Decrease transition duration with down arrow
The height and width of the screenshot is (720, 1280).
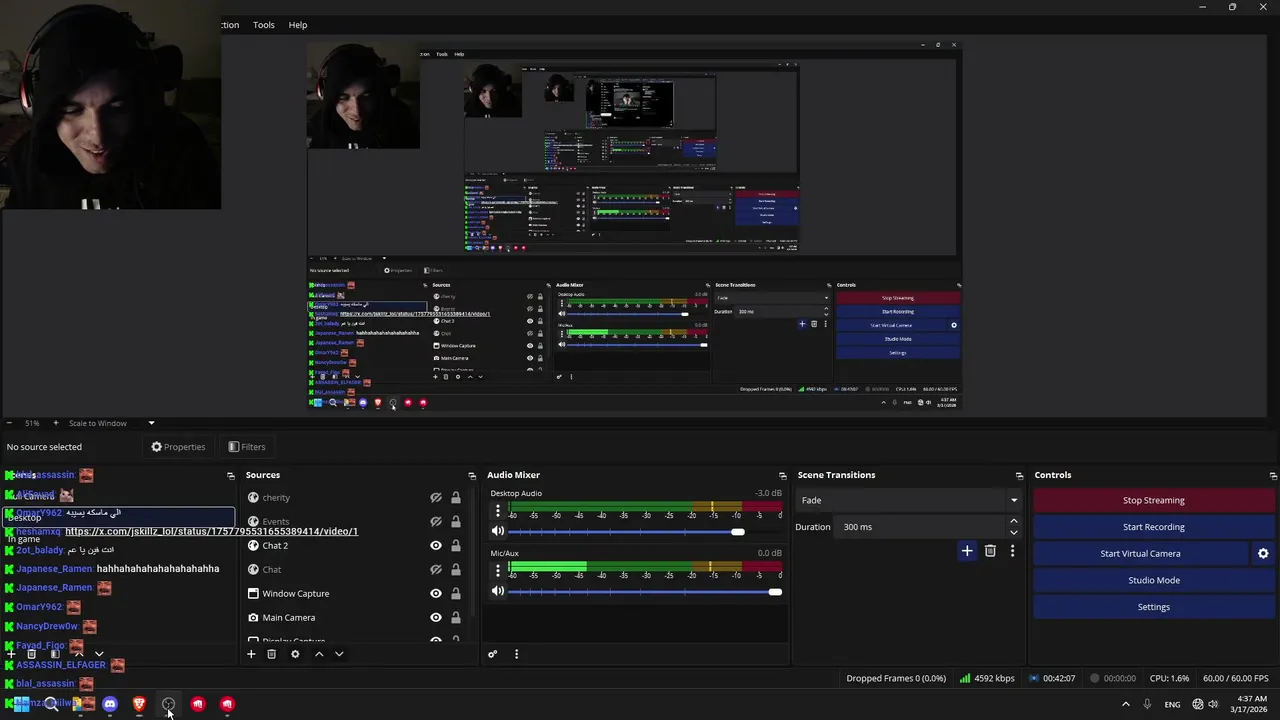(x=1013, y=532)
